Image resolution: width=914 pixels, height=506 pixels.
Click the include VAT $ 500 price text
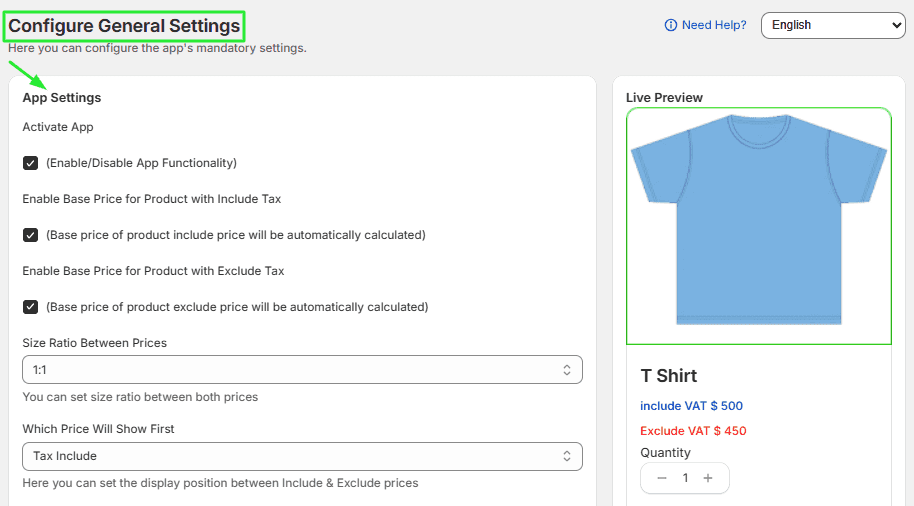coord(691,406)
